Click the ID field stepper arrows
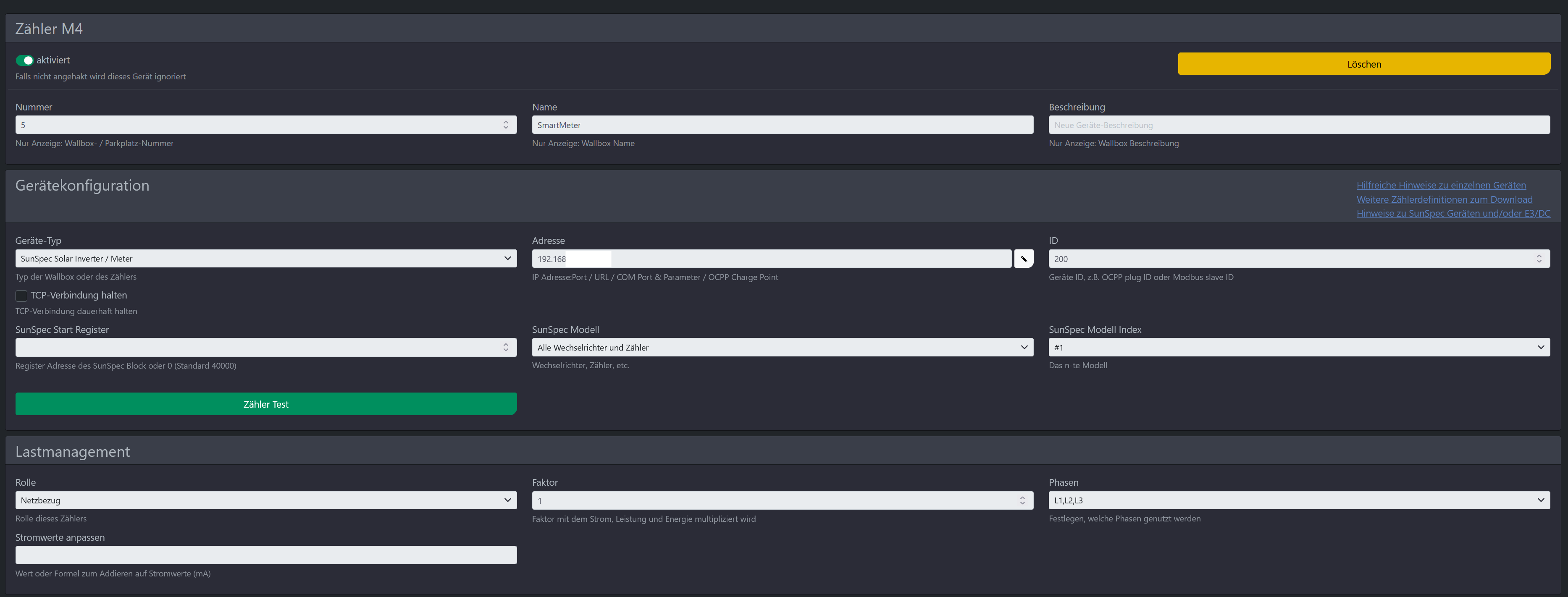Screen dimensions: 1568x597 point(1539,259)
